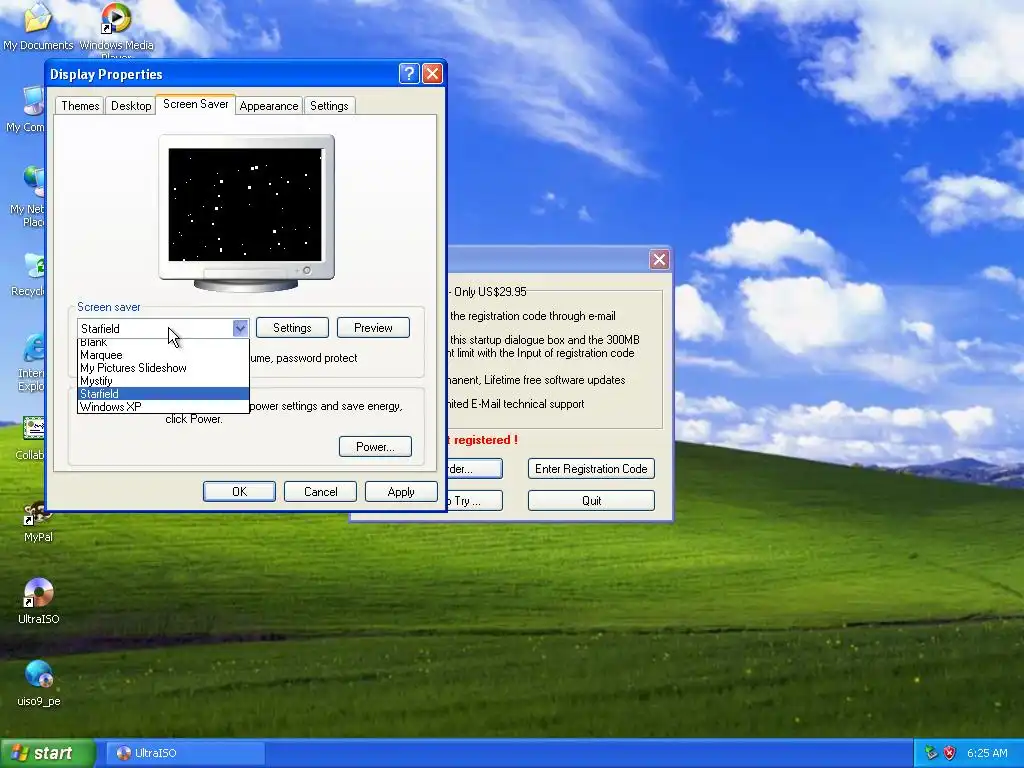Choose highlighted Starfield list entry
Screen dimensions: 1024x768
pyautogui.click(x=163, y=394)
